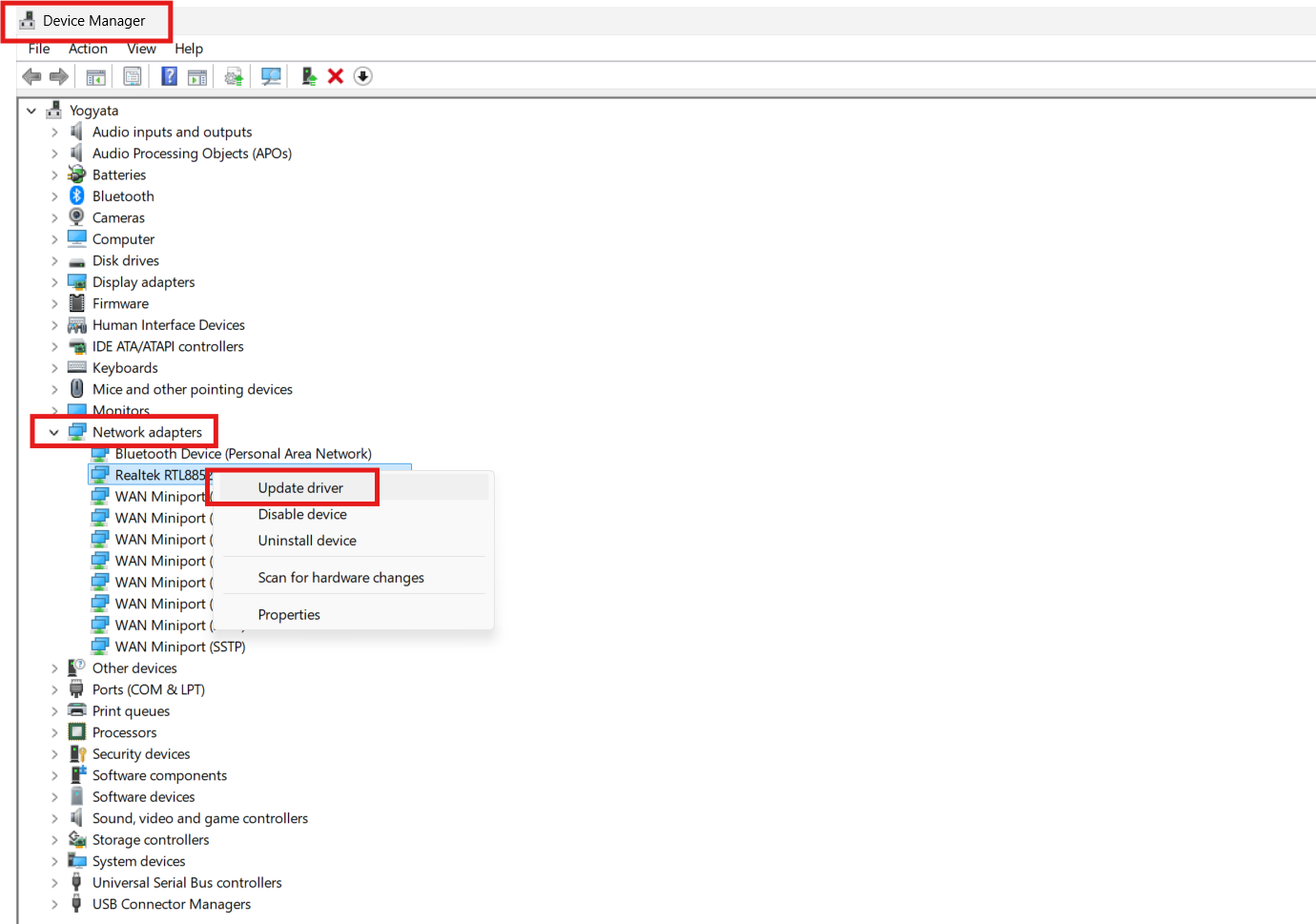Choose Update driver from the context menu
This screenshot has height=924, width=1316.
300,487
